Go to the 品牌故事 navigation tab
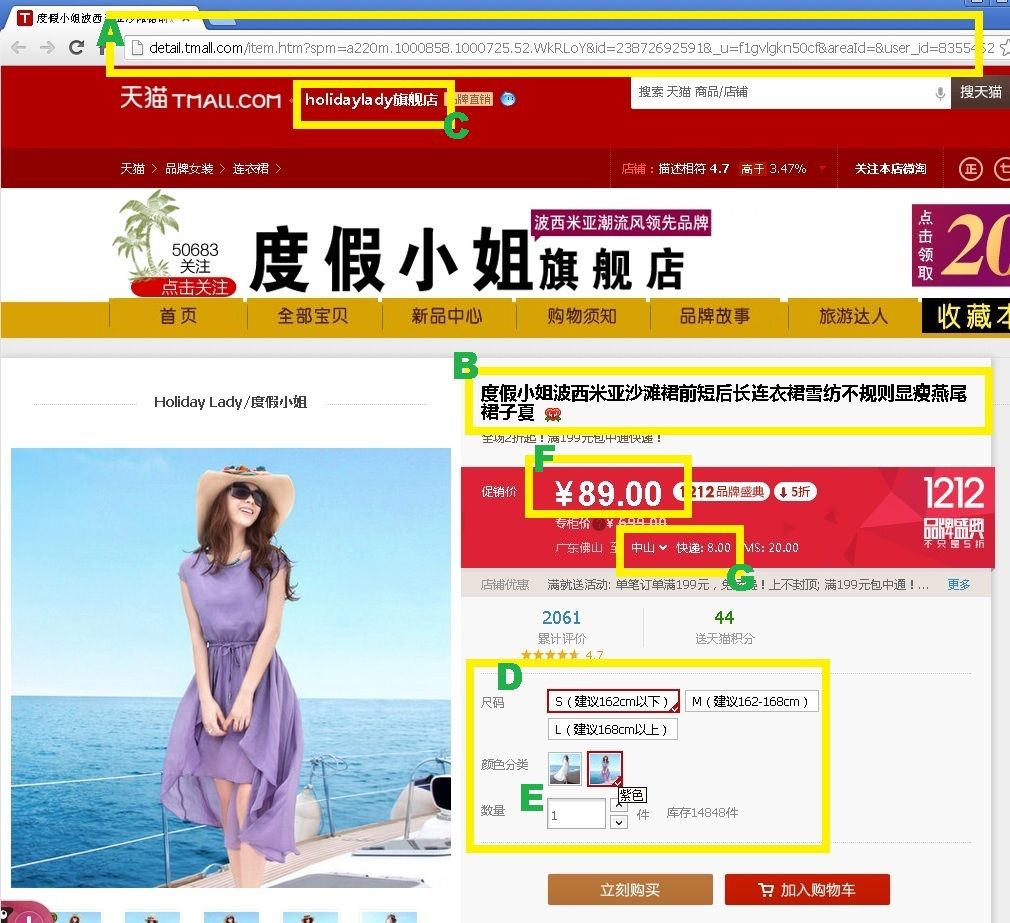The width and height of the screenshot is (1010, 923). 715,316
